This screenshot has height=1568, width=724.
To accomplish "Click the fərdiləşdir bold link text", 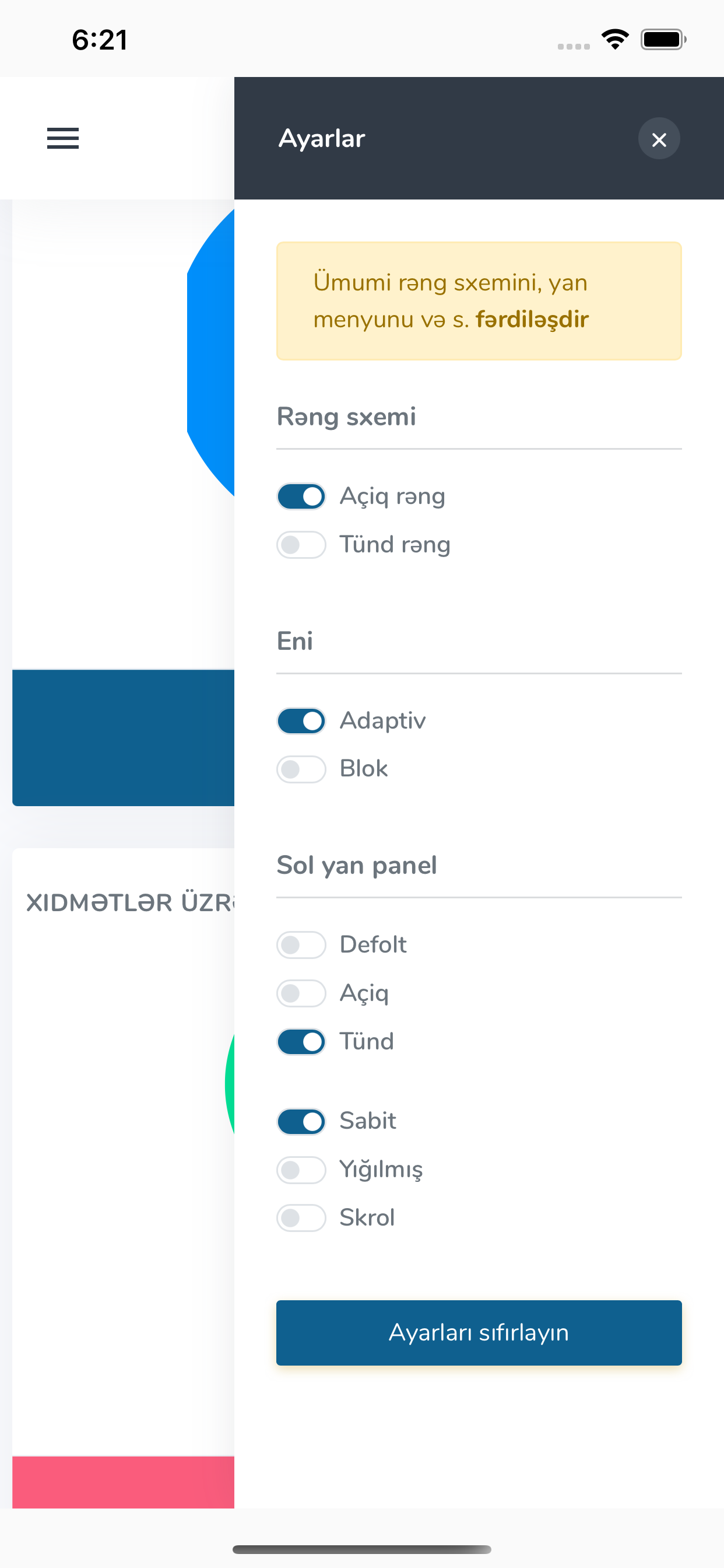I will pyautogui.click(x=532, y=320).
